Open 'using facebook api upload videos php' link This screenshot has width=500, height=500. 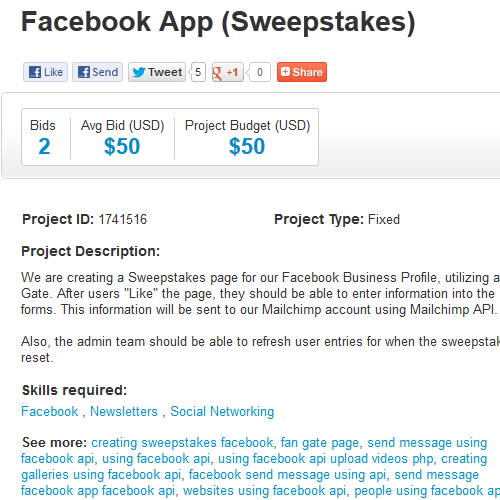[326, 459]
